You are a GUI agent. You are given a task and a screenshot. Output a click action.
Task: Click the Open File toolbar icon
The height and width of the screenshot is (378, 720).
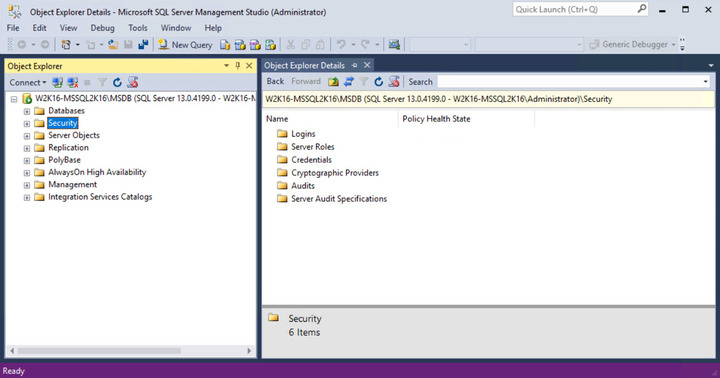(x=113, y=45)
